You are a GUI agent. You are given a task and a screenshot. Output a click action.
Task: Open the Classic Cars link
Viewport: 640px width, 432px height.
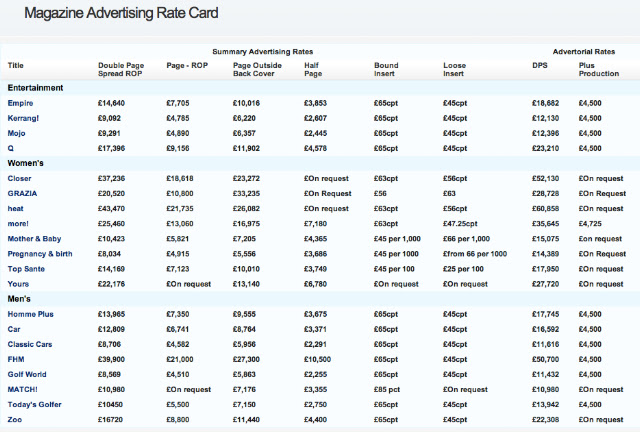(30, 345)
